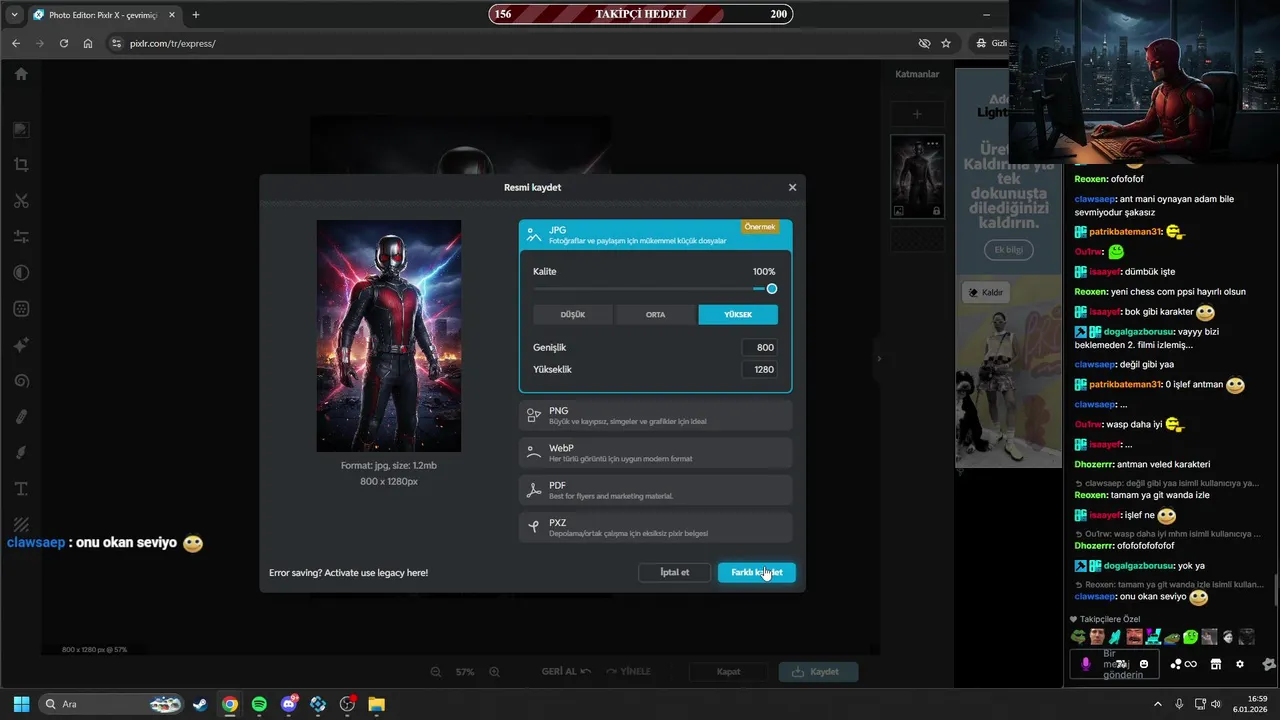Choose the PXZ format option
Screen dimensions: 1280x720
click(655, 527)
